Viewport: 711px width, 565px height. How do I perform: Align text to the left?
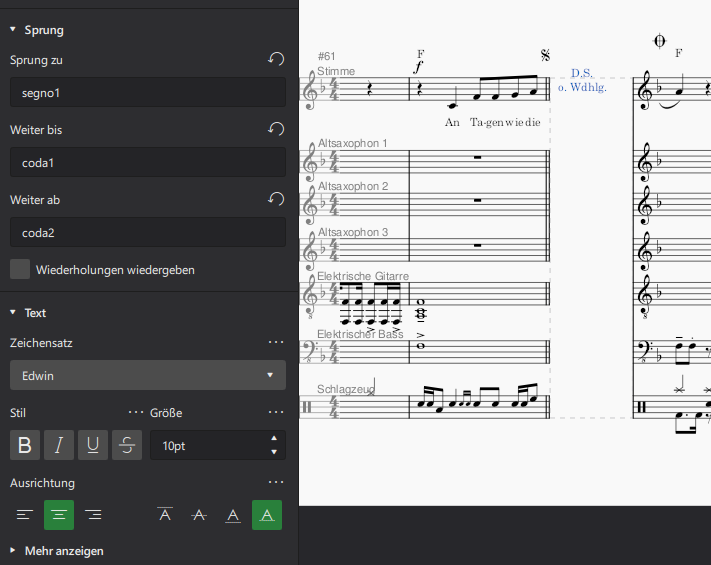pyautogui.click(x=25, y=515)
